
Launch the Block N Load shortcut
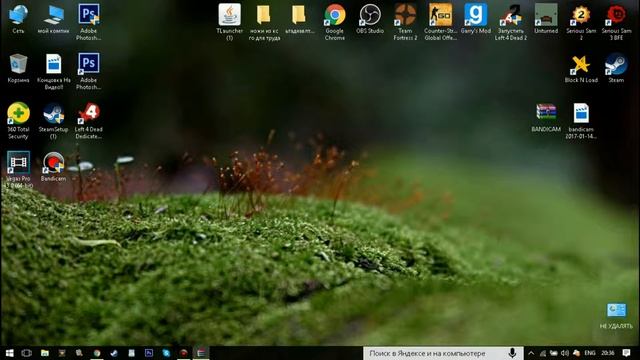pyautogui.click(x=581, y=69)
